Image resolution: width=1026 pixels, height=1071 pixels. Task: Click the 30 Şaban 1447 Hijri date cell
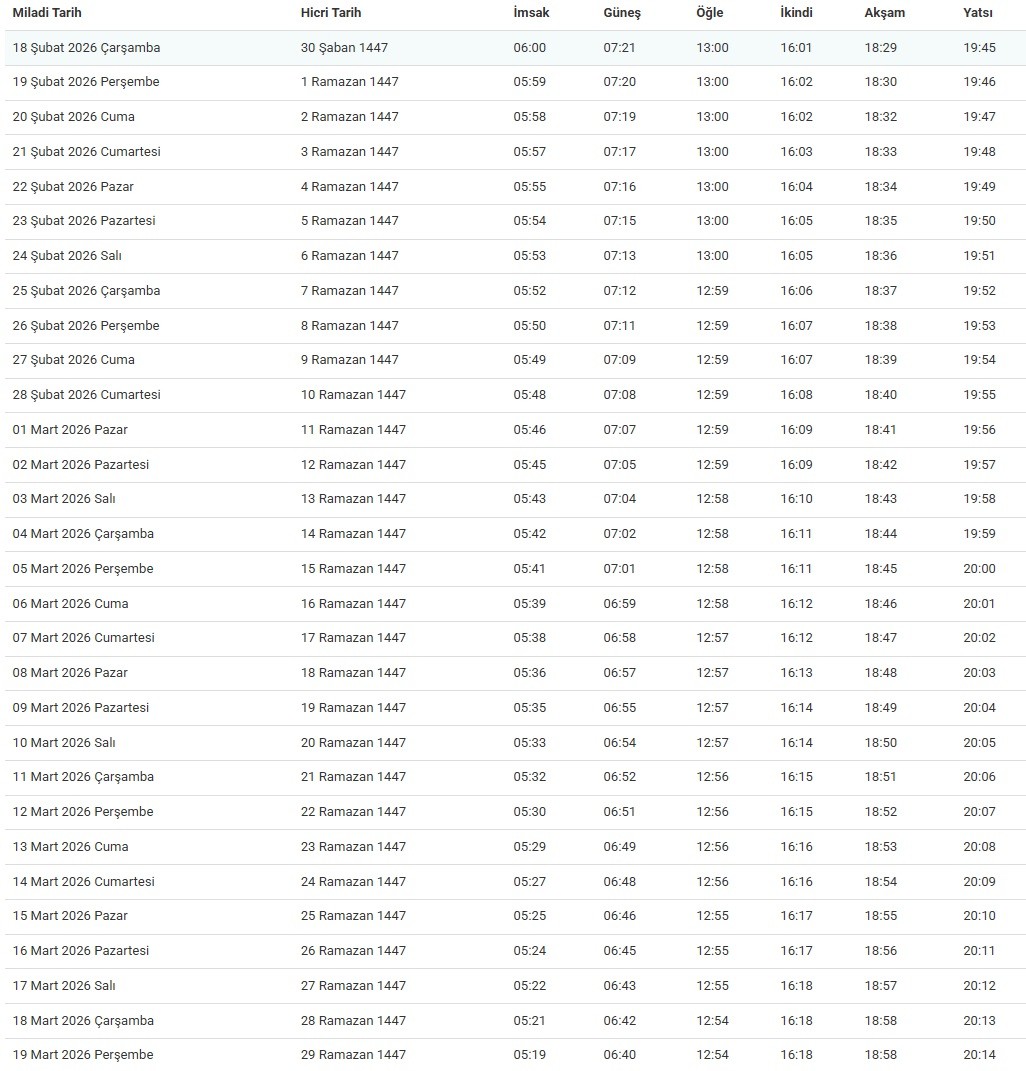point(344,48)
